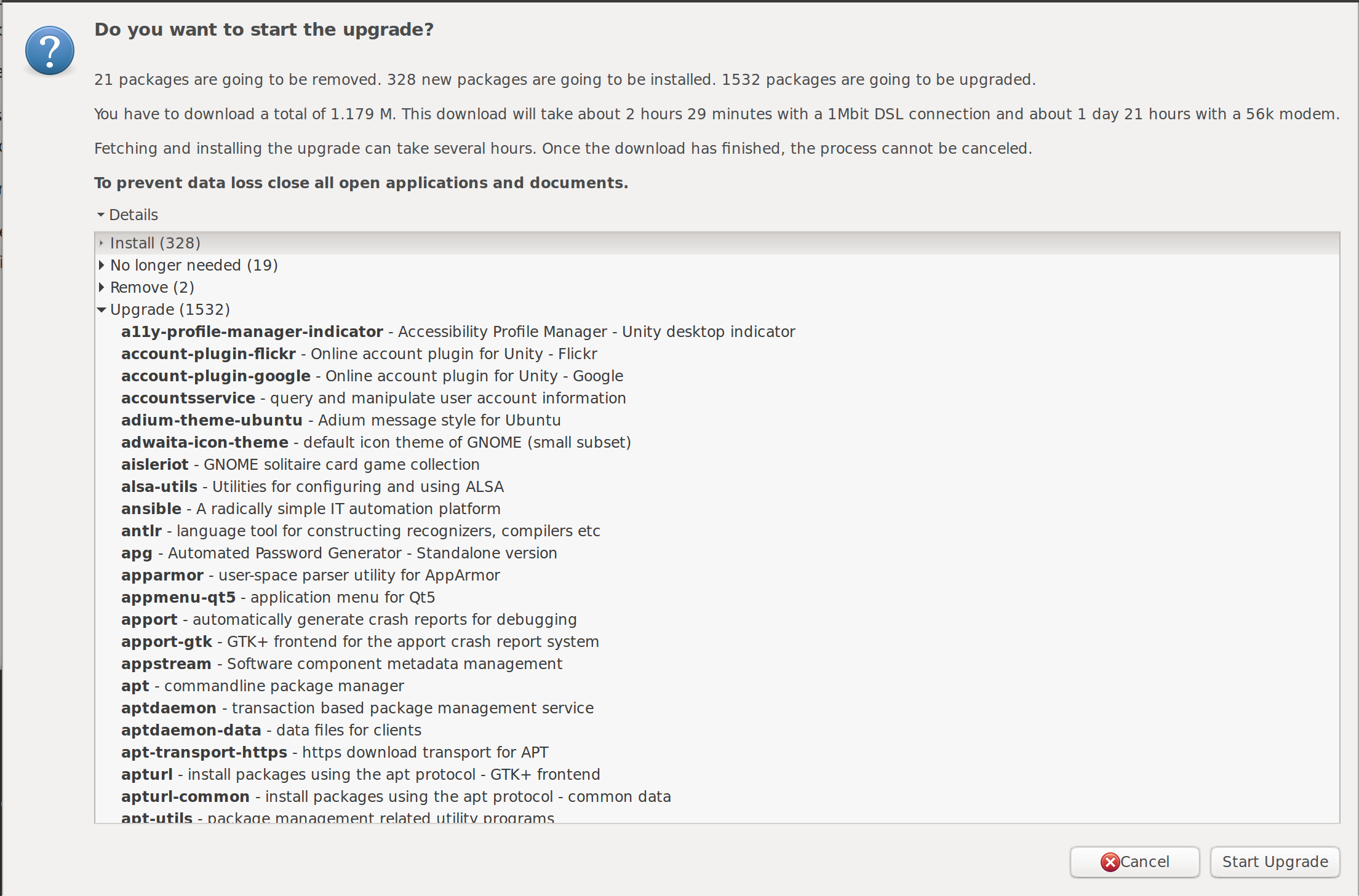The height and width of the screenshot is (896, 1359).
Task: Cancel the upgrade dialog
Action: coord(1134,862)
